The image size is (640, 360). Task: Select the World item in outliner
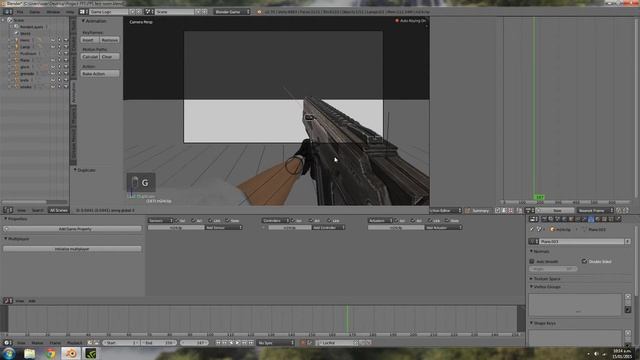[25, 33]
